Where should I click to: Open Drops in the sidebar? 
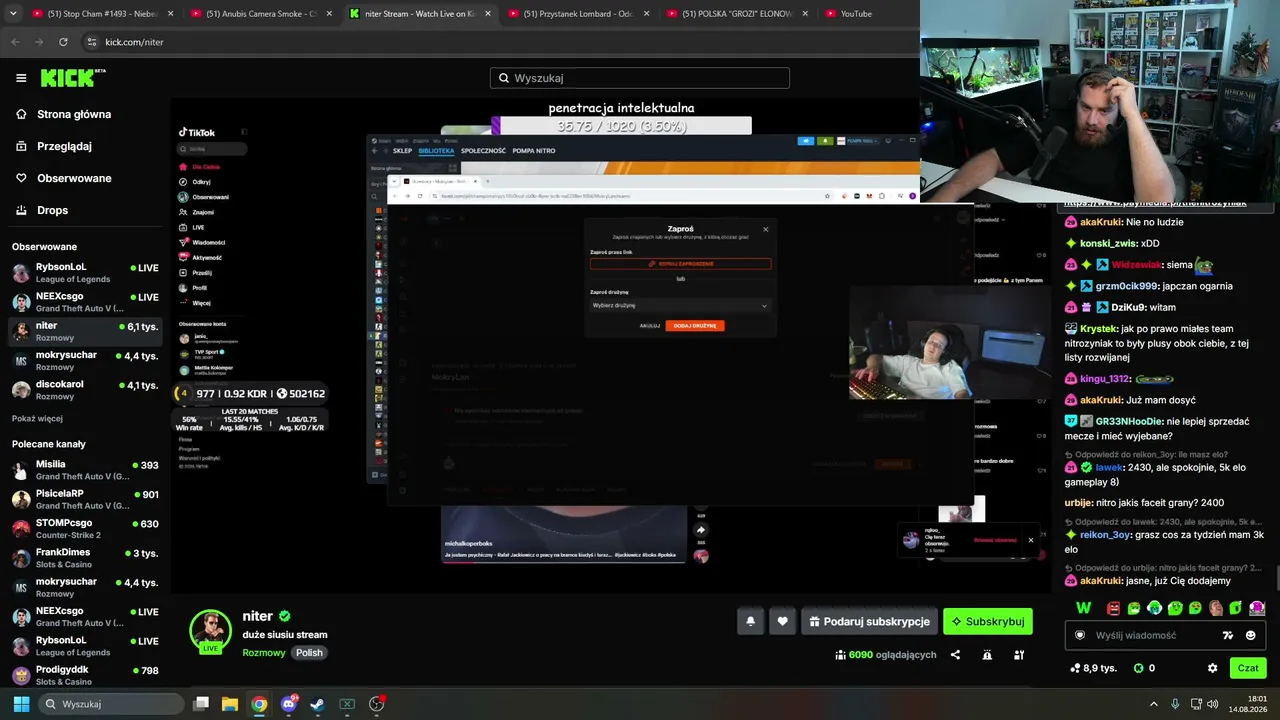(x=53, y=210)
